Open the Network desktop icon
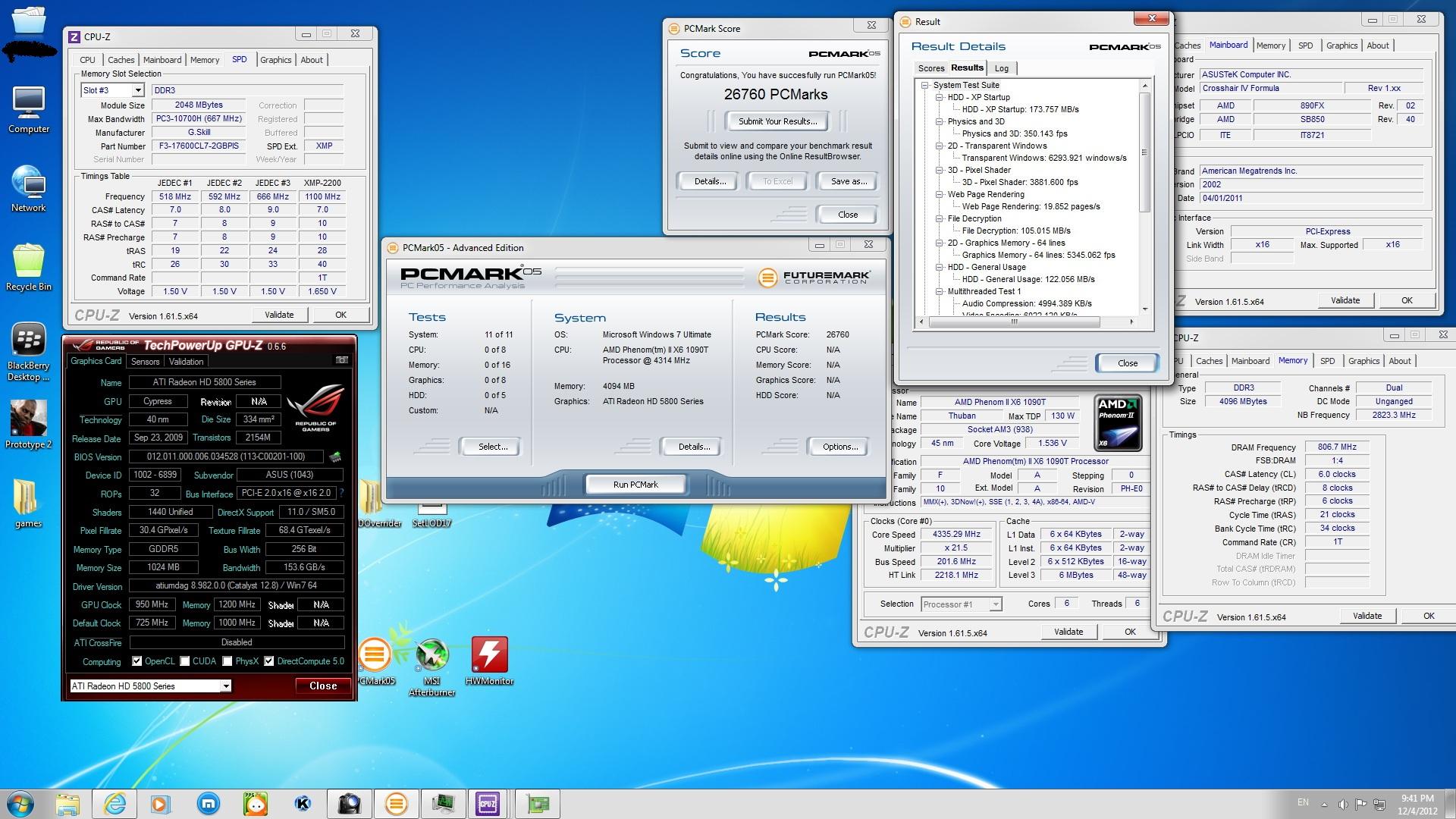This screenshot has width=1456, height=819. tap(29, 189)
